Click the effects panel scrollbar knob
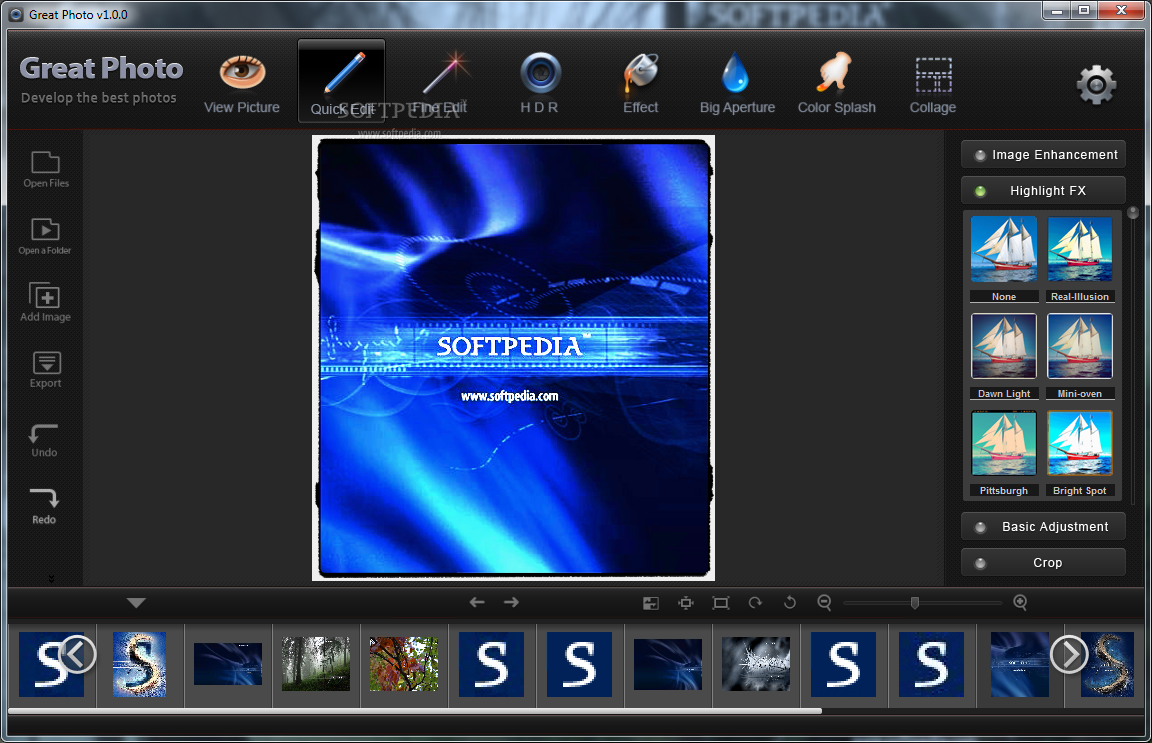Viewport: 1152px width, 743px height. [1133, 212]
